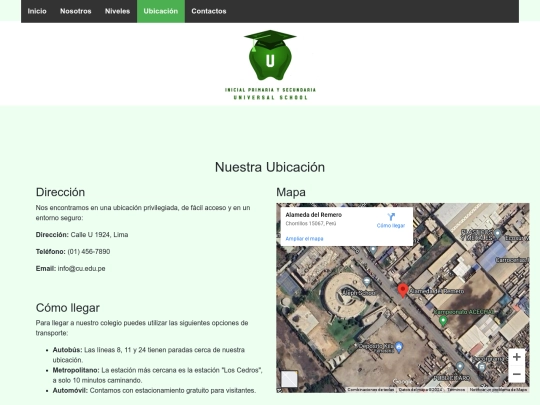Click the address Calle U 1924, Lima
Image resolution: width=540 pixels, height=405 pixels.
(99, 235)
